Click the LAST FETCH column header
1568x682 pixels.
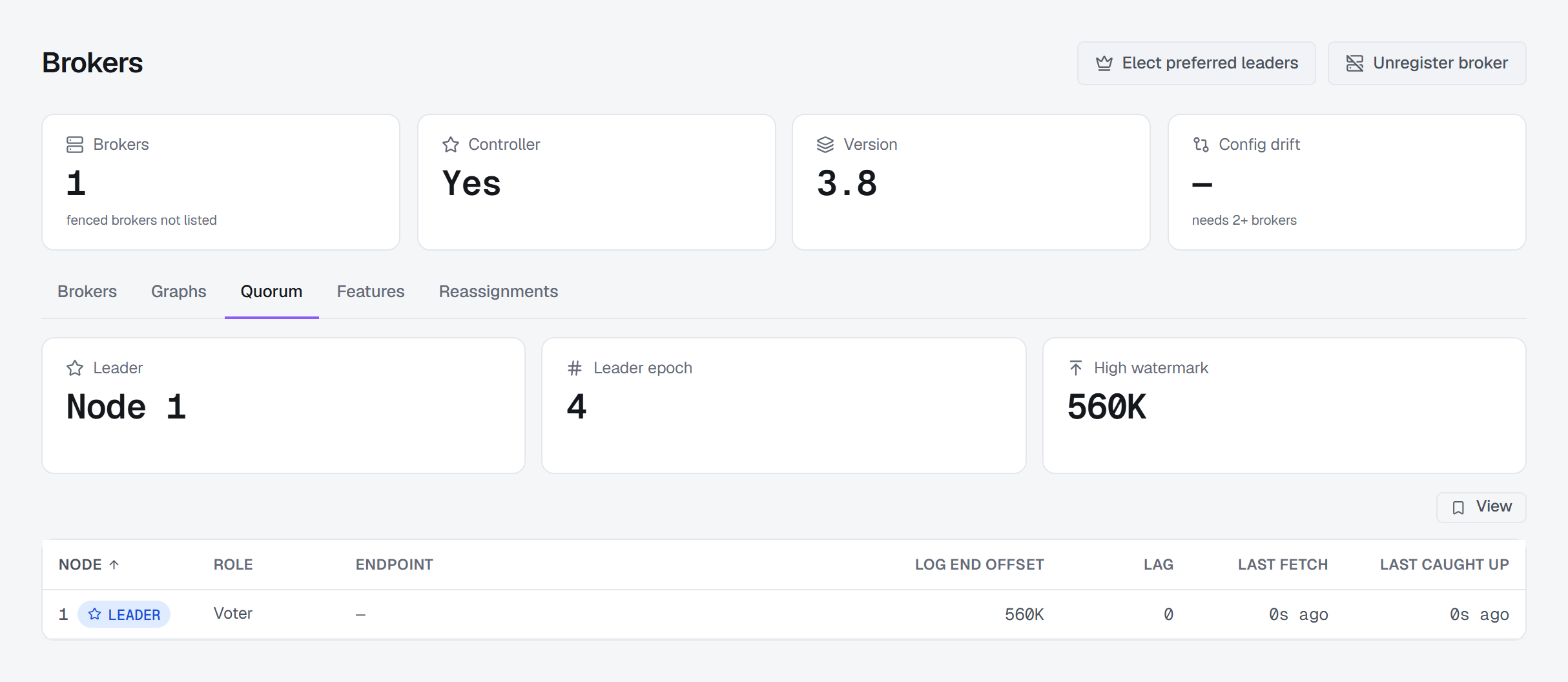[x=1283, y=564]
